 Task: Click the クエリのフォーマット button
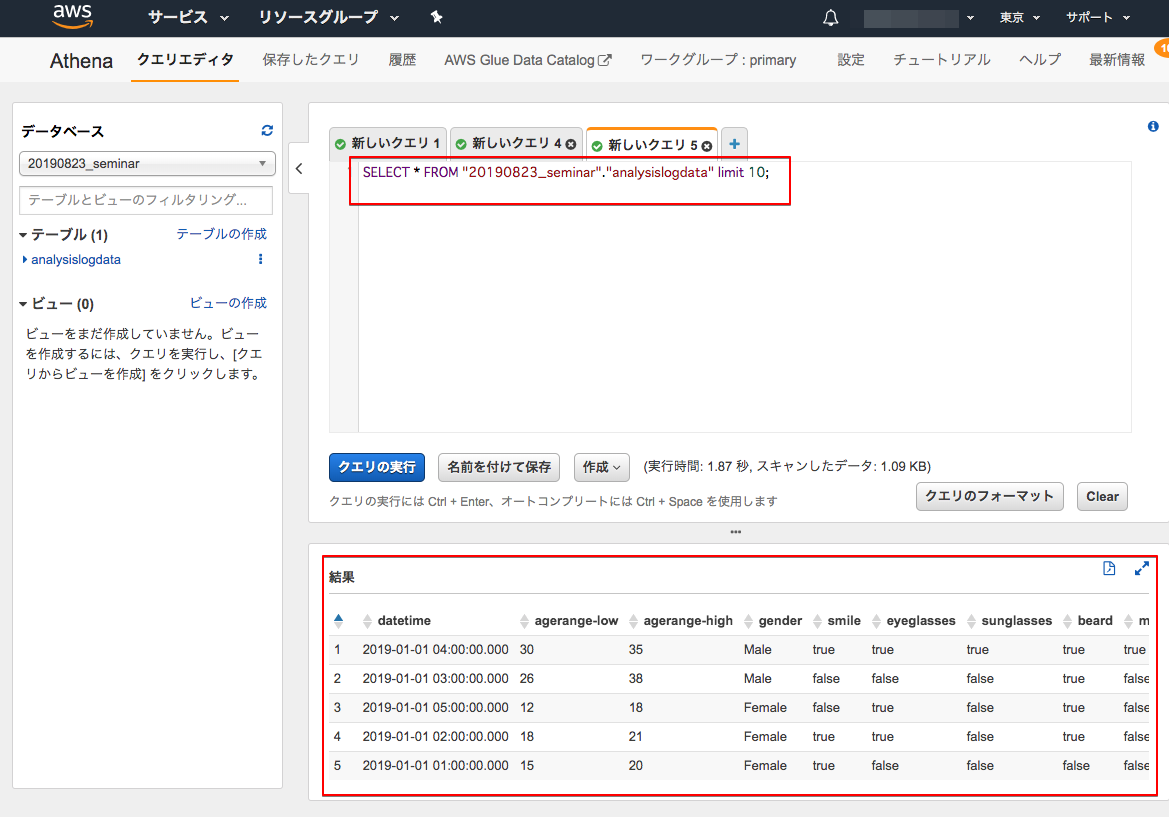pyautogui.click(x=989, y=496)
